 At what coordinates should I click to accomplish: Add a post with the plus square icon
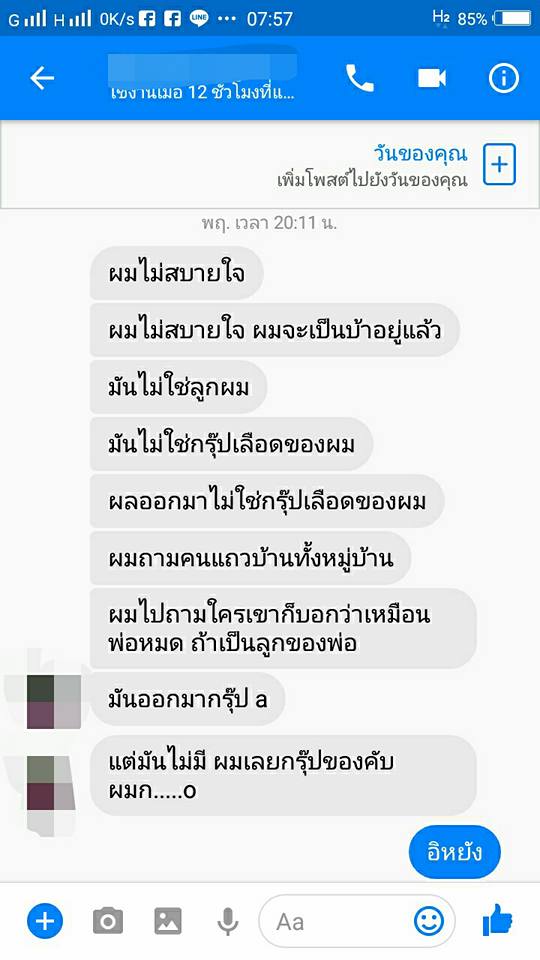[500, 165]
